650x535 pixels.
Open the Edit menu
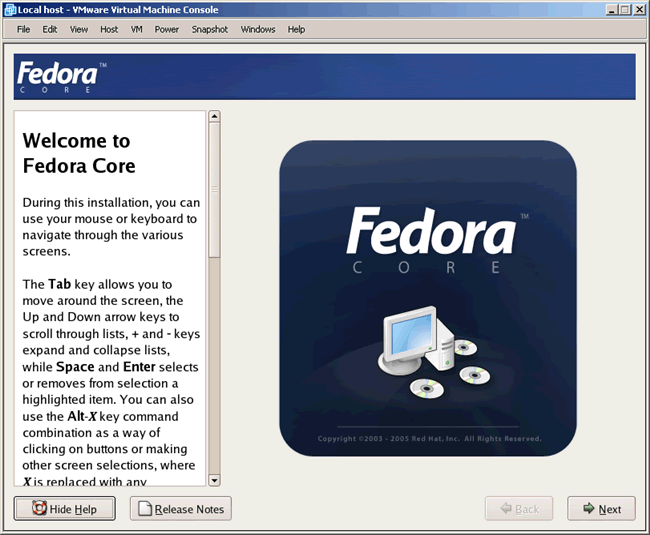click(x=50, y=29)
